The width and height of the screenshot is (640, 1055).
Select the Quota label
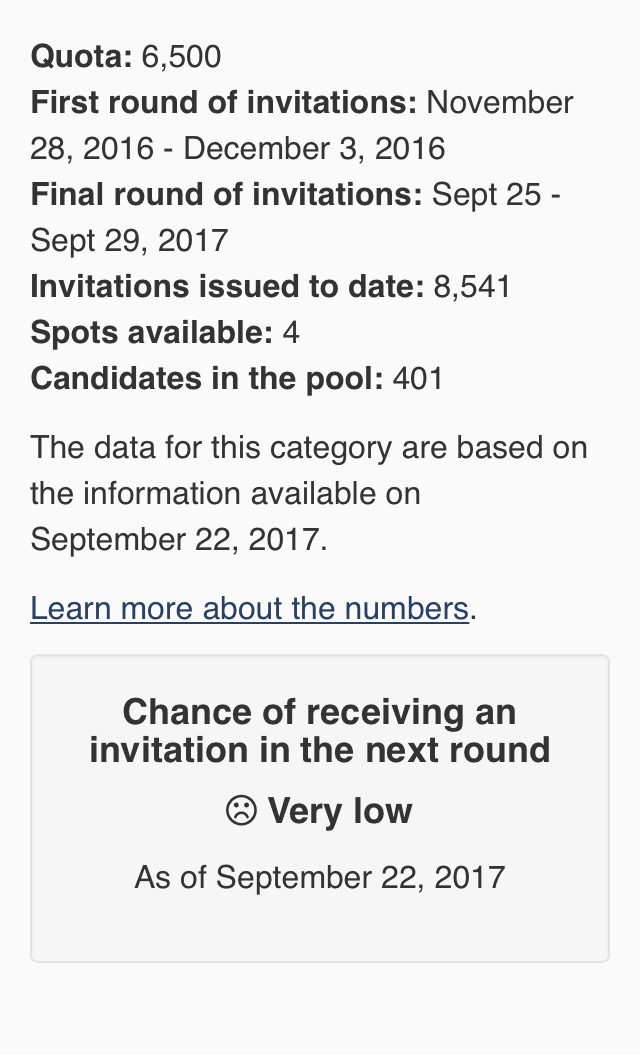click(x=81, y=56)
